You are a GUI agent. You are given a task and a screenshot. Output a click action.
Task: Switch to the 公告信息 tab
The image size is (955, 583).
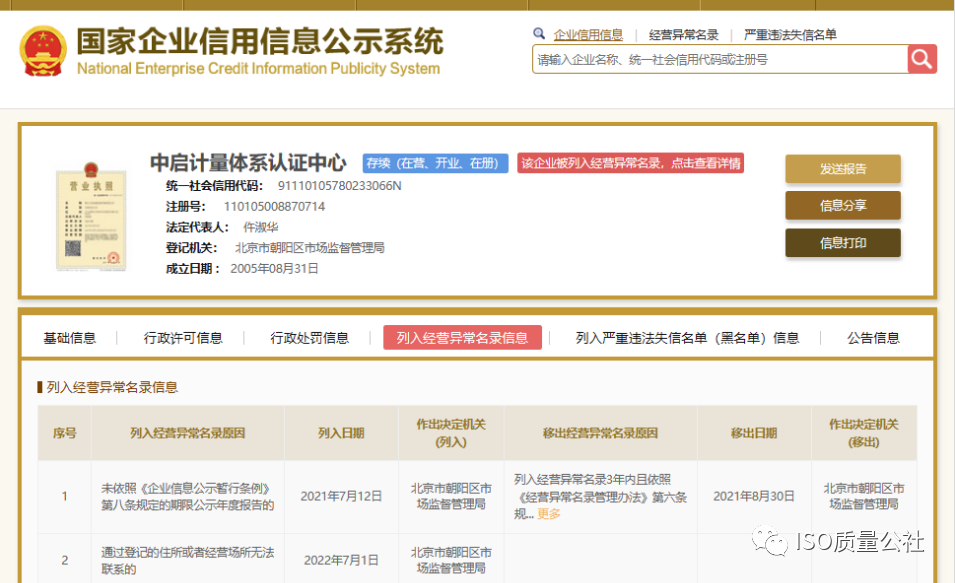(x=872, y=337)
